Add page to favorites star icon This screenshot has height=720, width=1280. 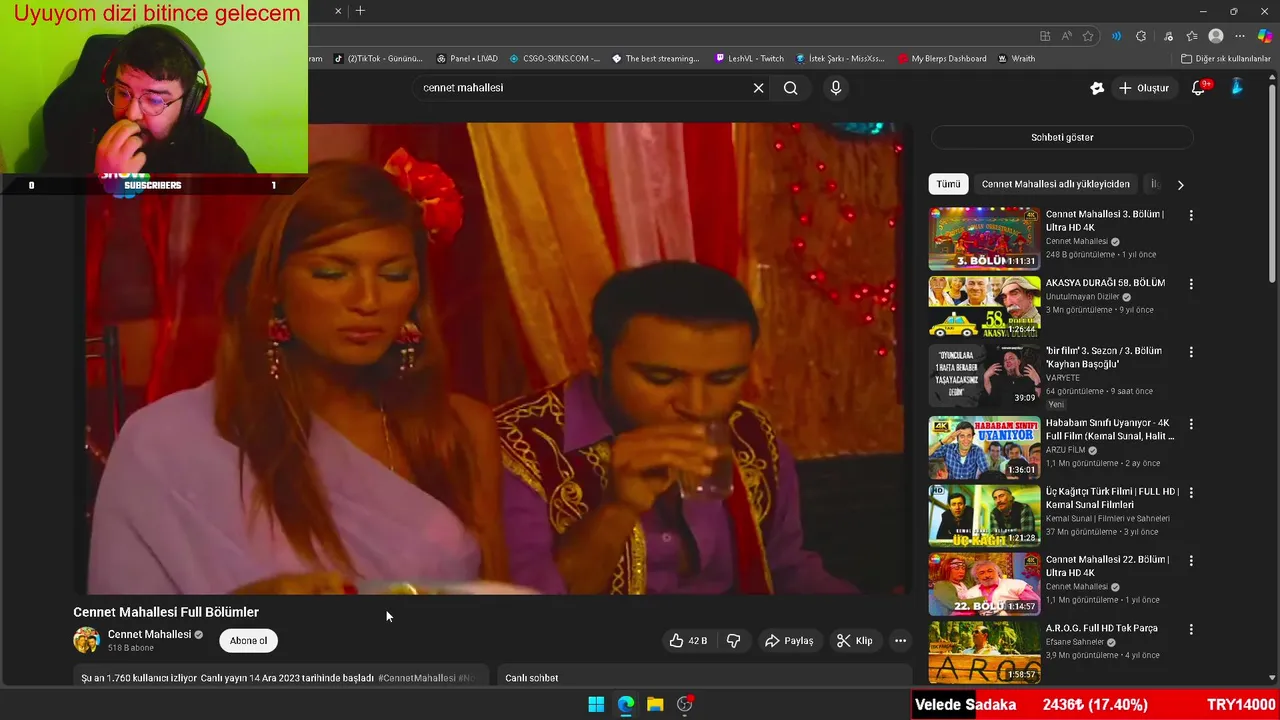tap(1088, 36)
